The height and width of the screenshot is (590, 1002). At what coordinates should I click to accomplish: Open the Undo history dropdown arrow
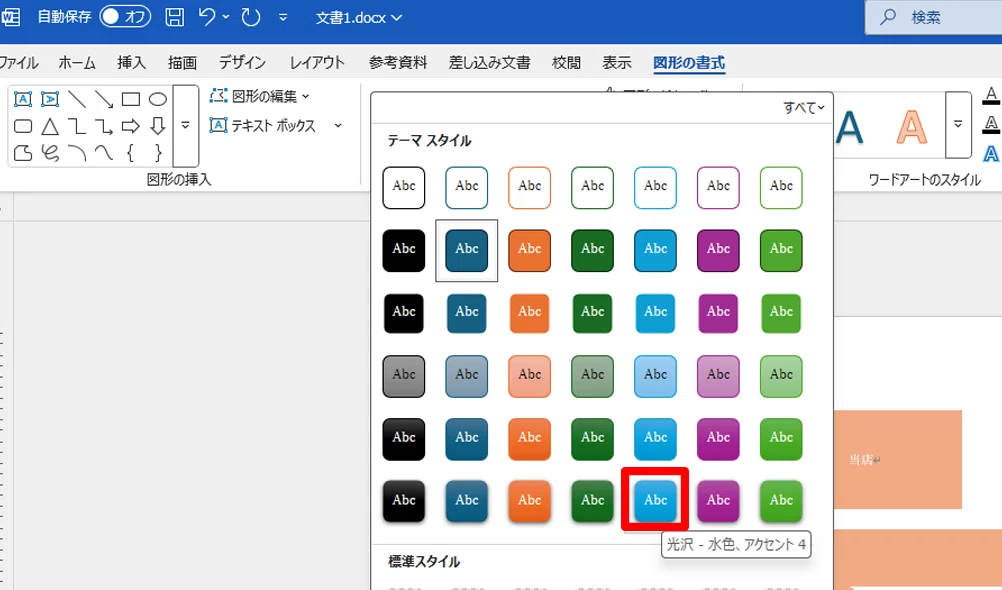tap(226, 17)
